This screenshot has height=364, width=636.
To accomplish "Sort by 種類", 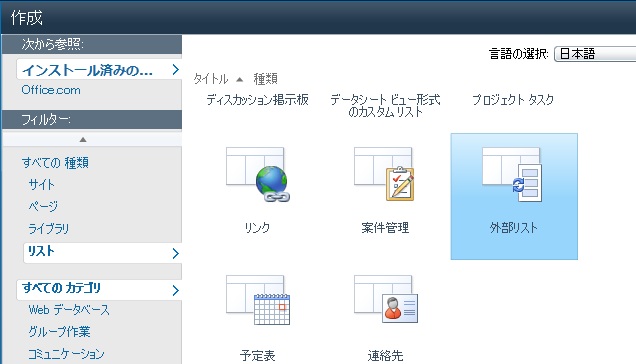I will (265, 79).
